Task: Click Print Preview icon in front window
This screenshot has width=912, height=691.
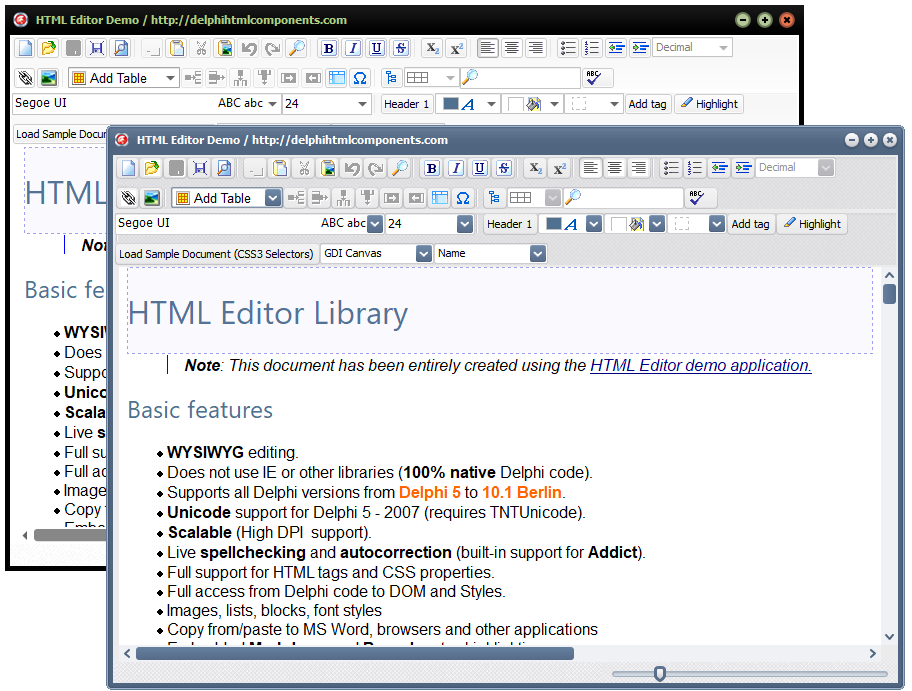Action: click(x=224, y=168)
